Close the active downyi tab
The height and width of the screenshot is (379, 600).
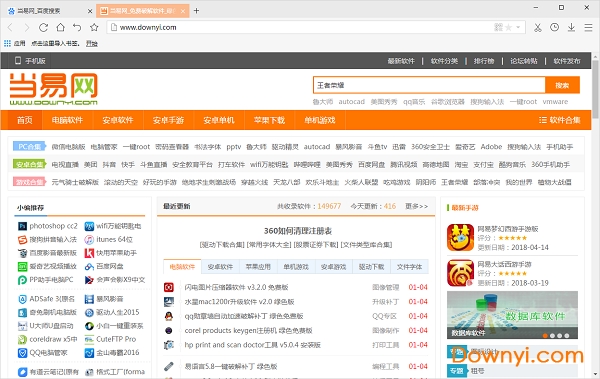coord(183,11)
